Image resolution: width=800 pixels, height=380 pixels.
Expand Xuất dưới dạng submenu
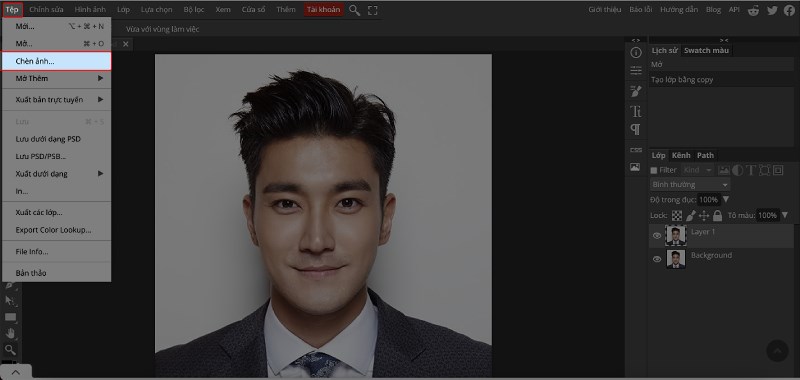click(57, 173)
